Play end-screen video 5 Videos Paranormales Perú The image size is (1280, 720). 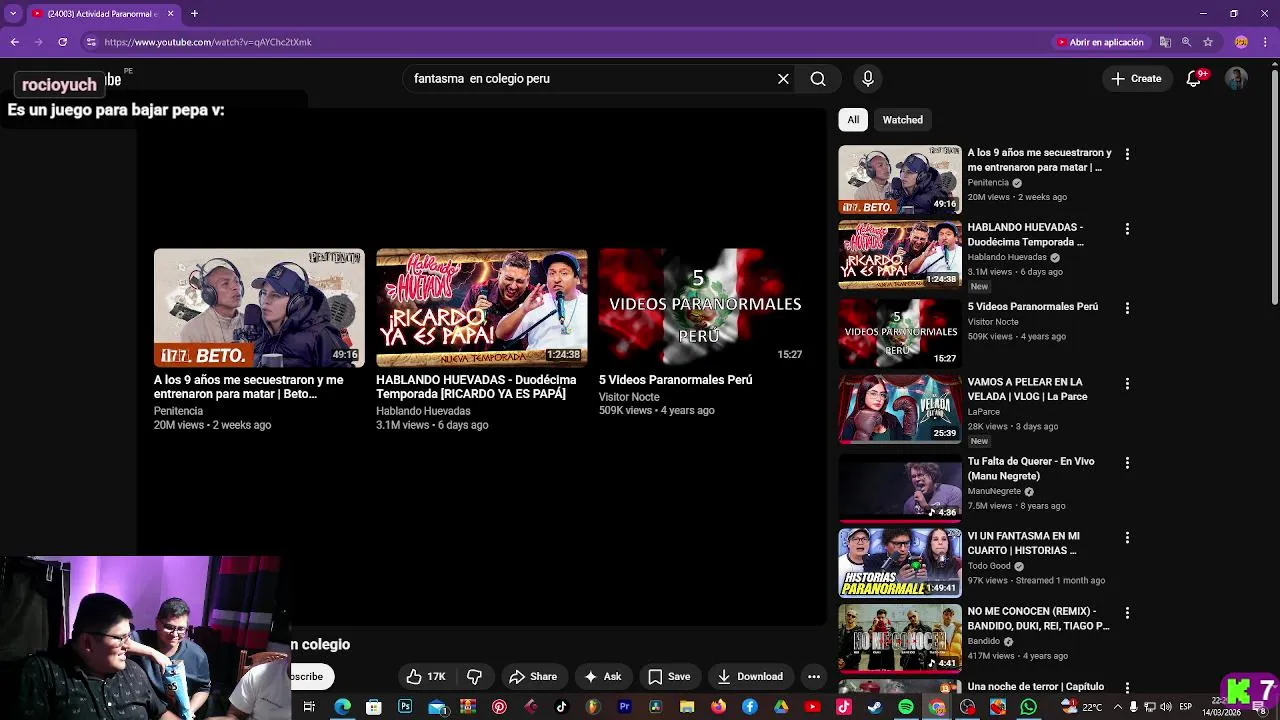pos(704,307)
